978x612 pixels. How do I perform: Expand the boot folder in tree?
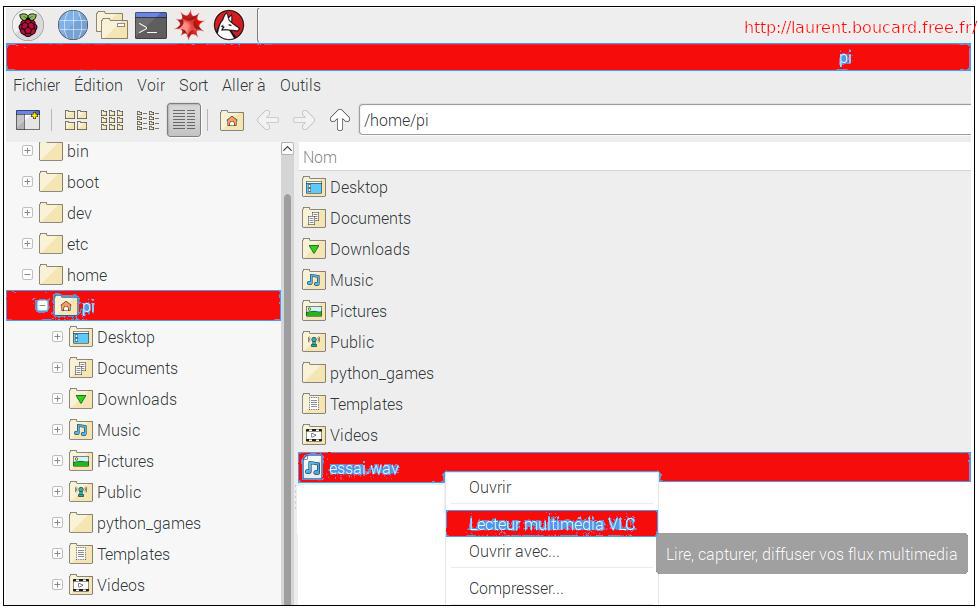[x=27, y=182]
